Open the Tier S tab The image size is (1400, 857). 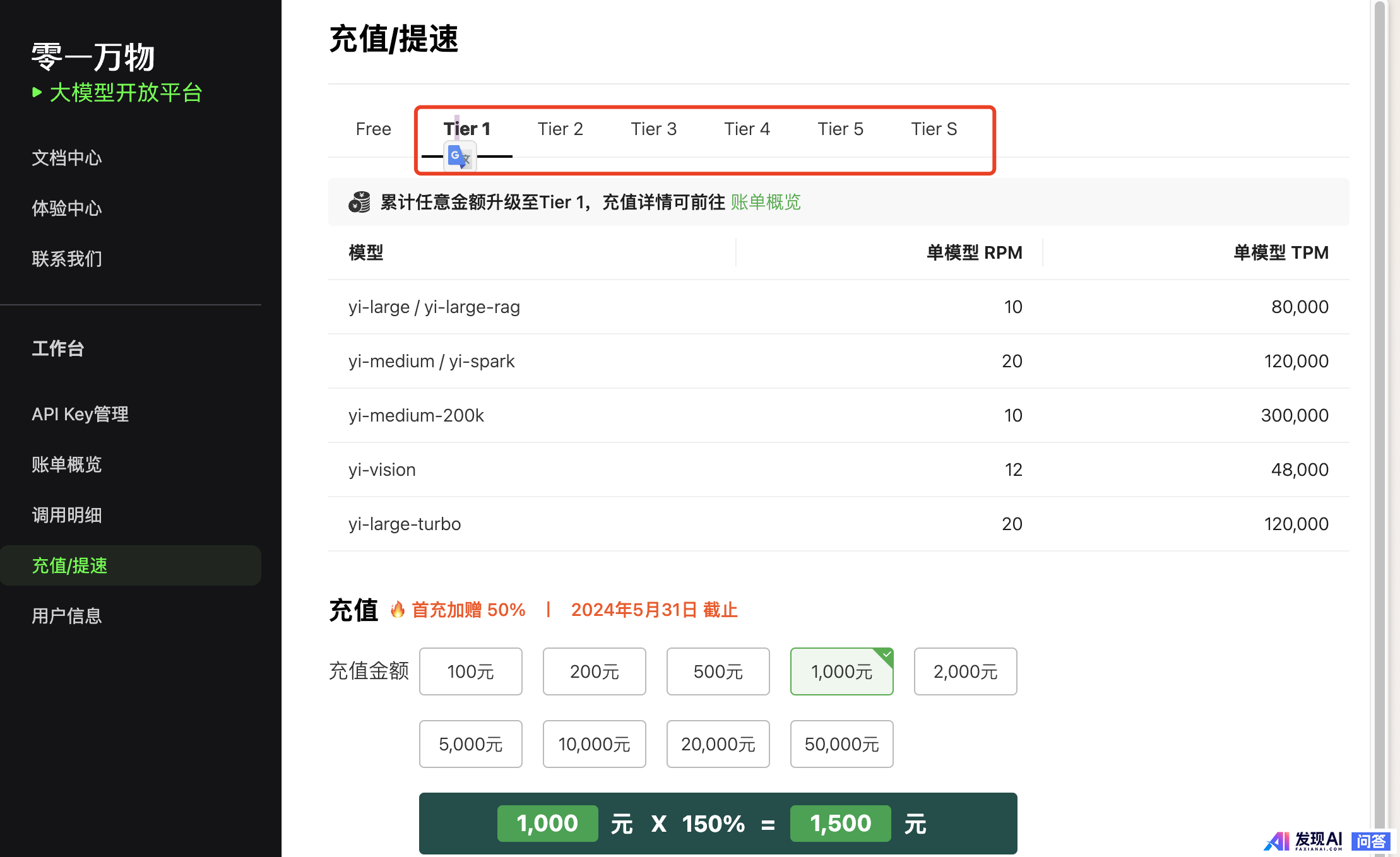tap(934, 129)
